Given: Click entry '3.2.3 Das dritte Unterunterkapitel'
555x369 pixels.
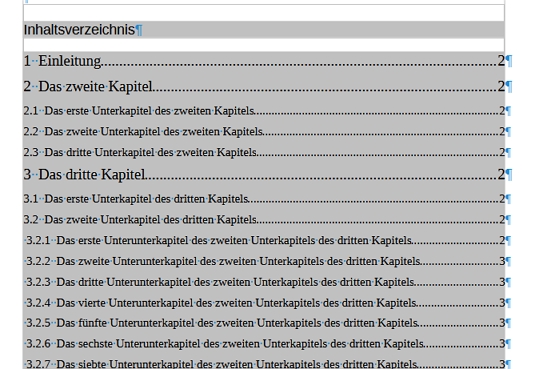Looking at the screenshot, I should [265, 282].
